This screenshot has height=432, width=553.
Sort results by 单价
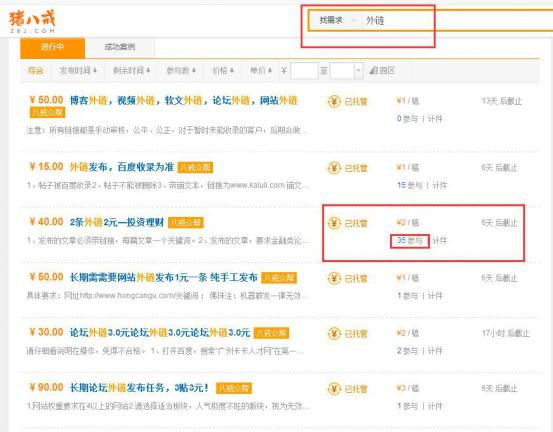[x=261, y=71]
